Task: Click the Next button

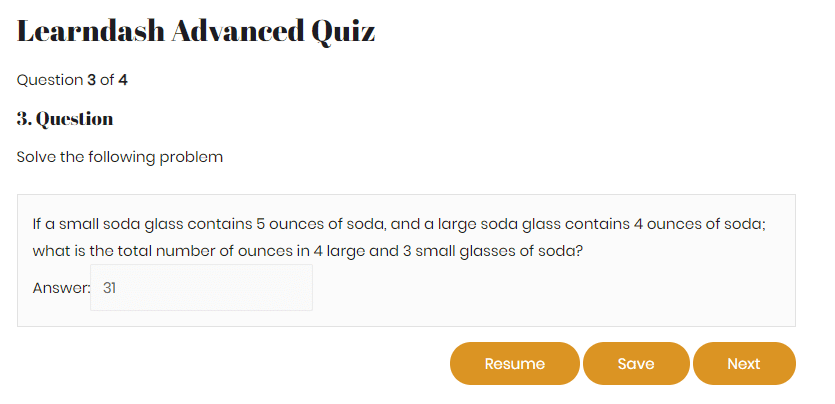Action: (744, 364)
